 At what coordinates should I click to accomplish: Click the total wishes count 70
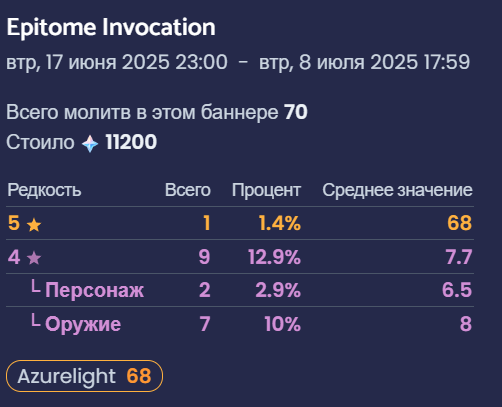[x=296, y=112]
